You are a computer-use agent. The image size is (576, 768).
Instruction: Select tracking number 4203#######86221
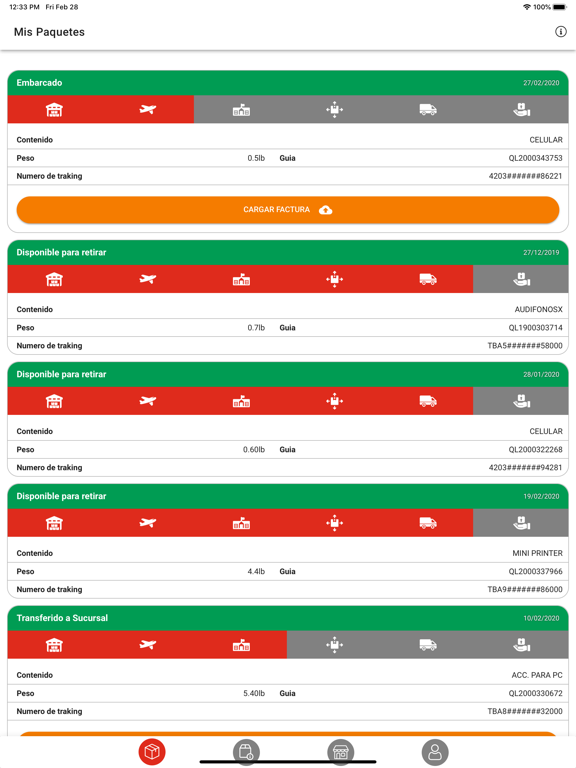pos(525,176)
